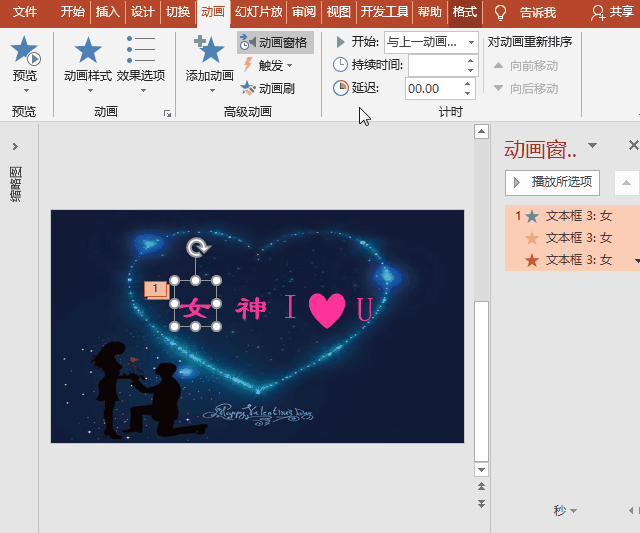The height and width of the screenshot is (533, 640).
Task: Switch to the Home (开始) tab
Action: [x=73, y=12]
